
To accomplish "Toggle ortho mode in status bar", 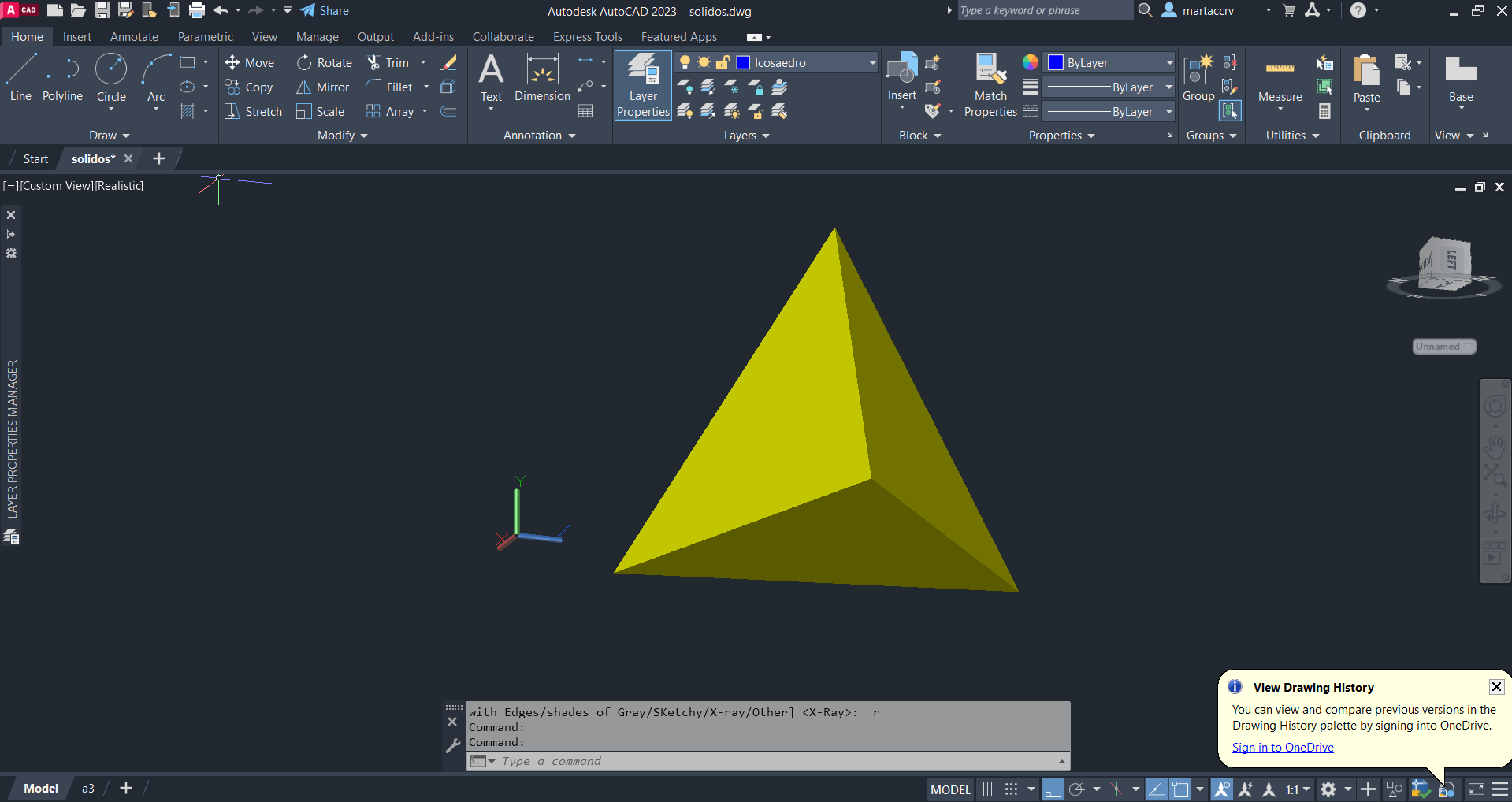I will pos(1053,789).
